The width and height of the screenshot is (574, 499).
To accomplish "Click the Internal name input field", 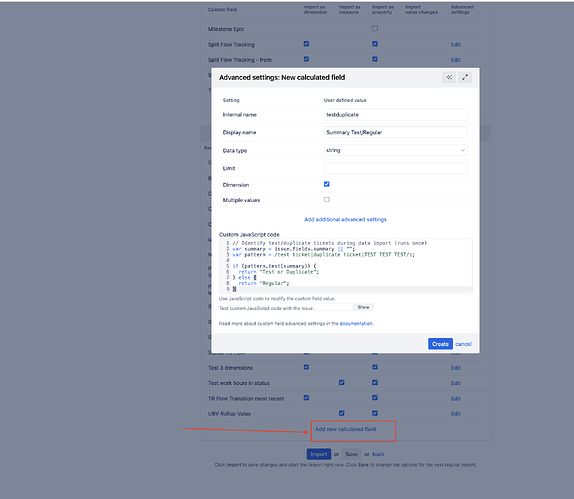I will (x=396, y=115).
